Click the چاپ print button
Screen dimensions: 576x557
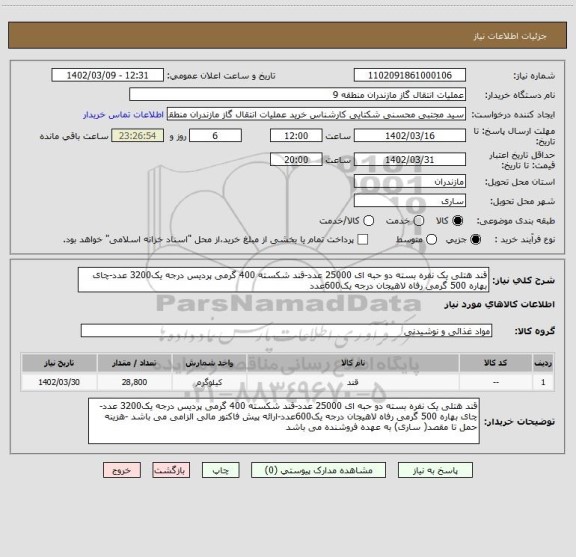click(x=220, y=470)
